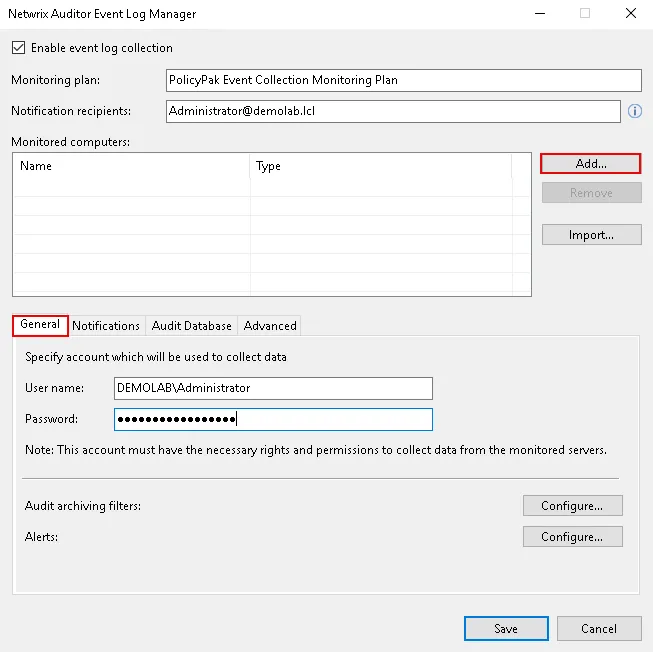The image size is (653, 652).
Task: Configure the Audit archiving filters
Action: (572, 506)
